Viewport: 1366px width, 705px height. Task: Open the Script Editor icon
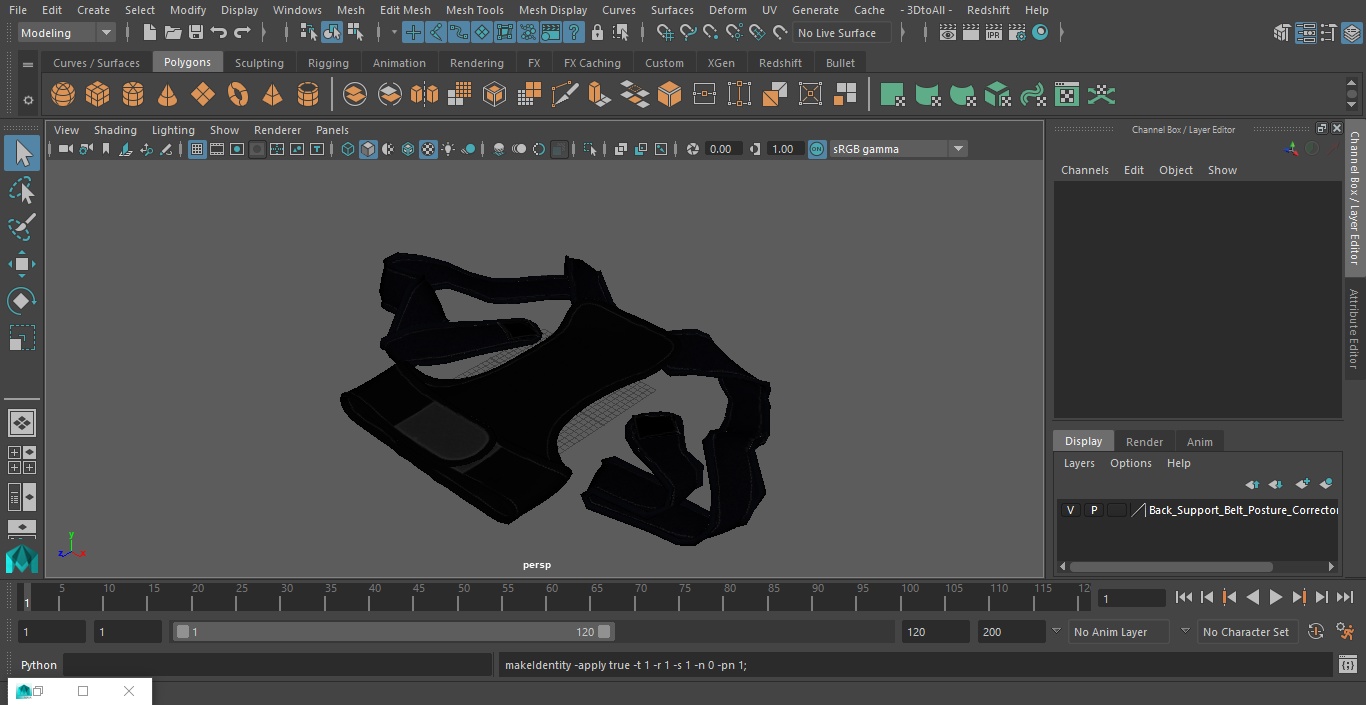1348,664
